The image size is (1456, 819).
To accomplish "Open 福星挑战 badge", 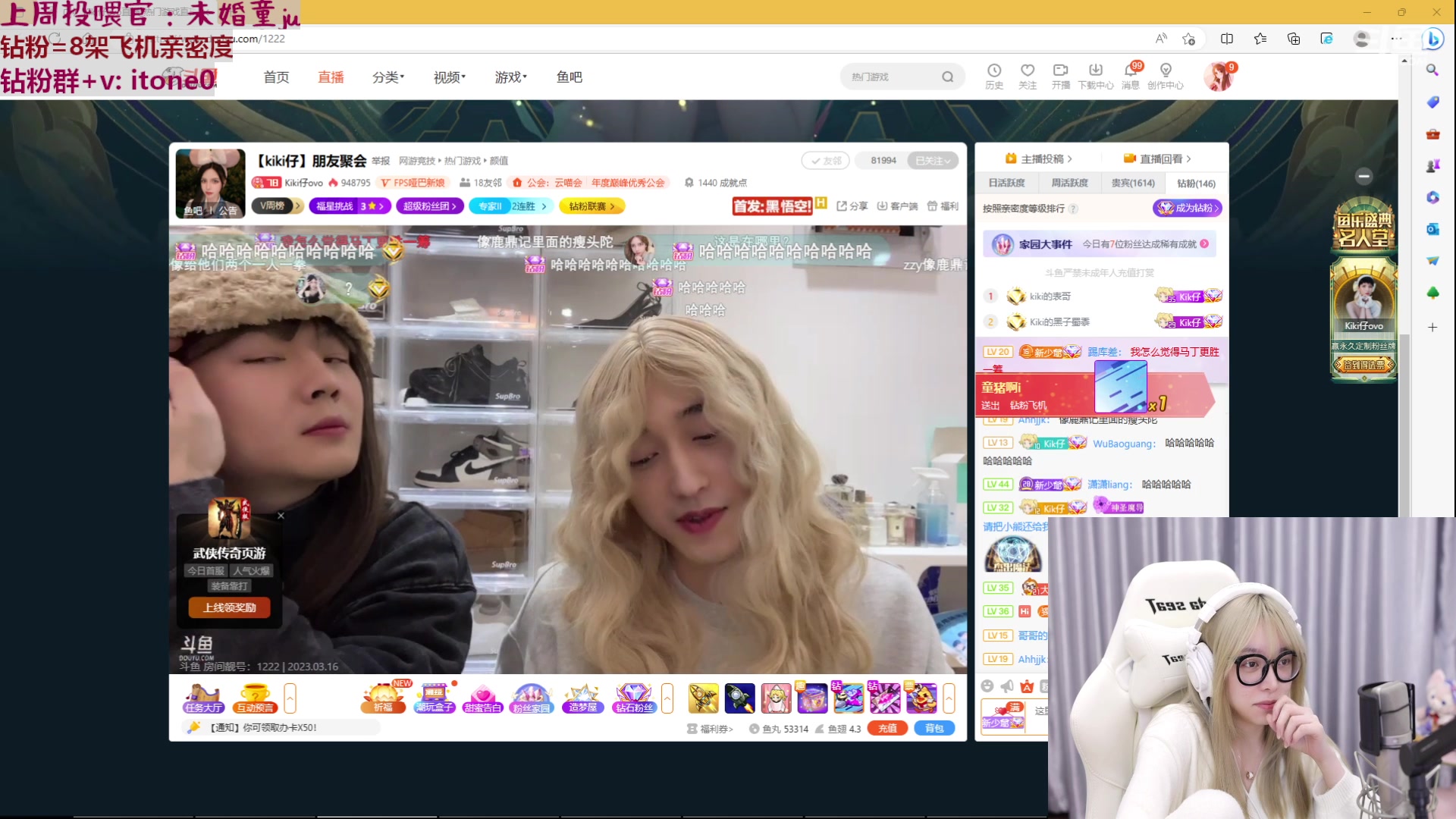I will 350,206.
